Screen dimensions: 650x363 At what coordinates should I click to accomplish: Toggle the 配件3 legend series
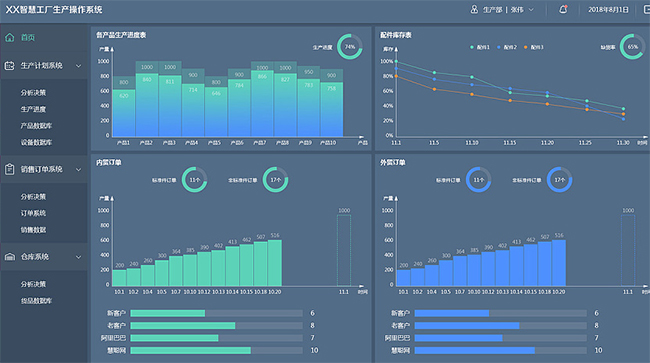pyautogui.click(x=534, y=47)
